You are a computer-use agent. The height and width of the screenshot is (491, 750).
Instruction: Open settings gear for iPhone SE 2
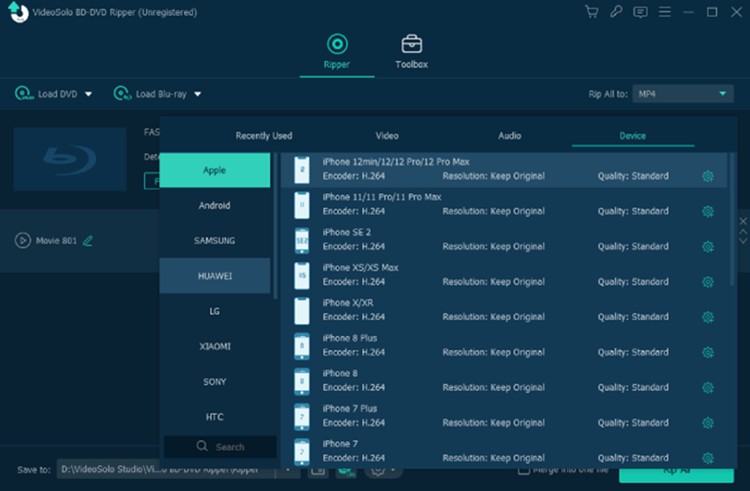[708, 247]
